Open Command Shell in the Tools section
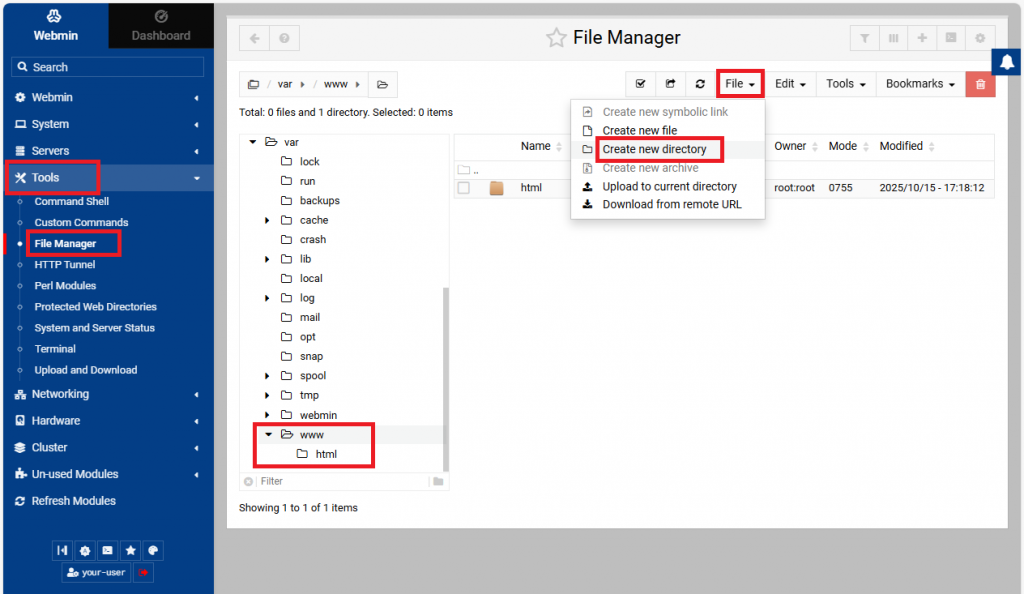Image resolution: width=1024 pixels, height=594 pixels. pos(72,202)
